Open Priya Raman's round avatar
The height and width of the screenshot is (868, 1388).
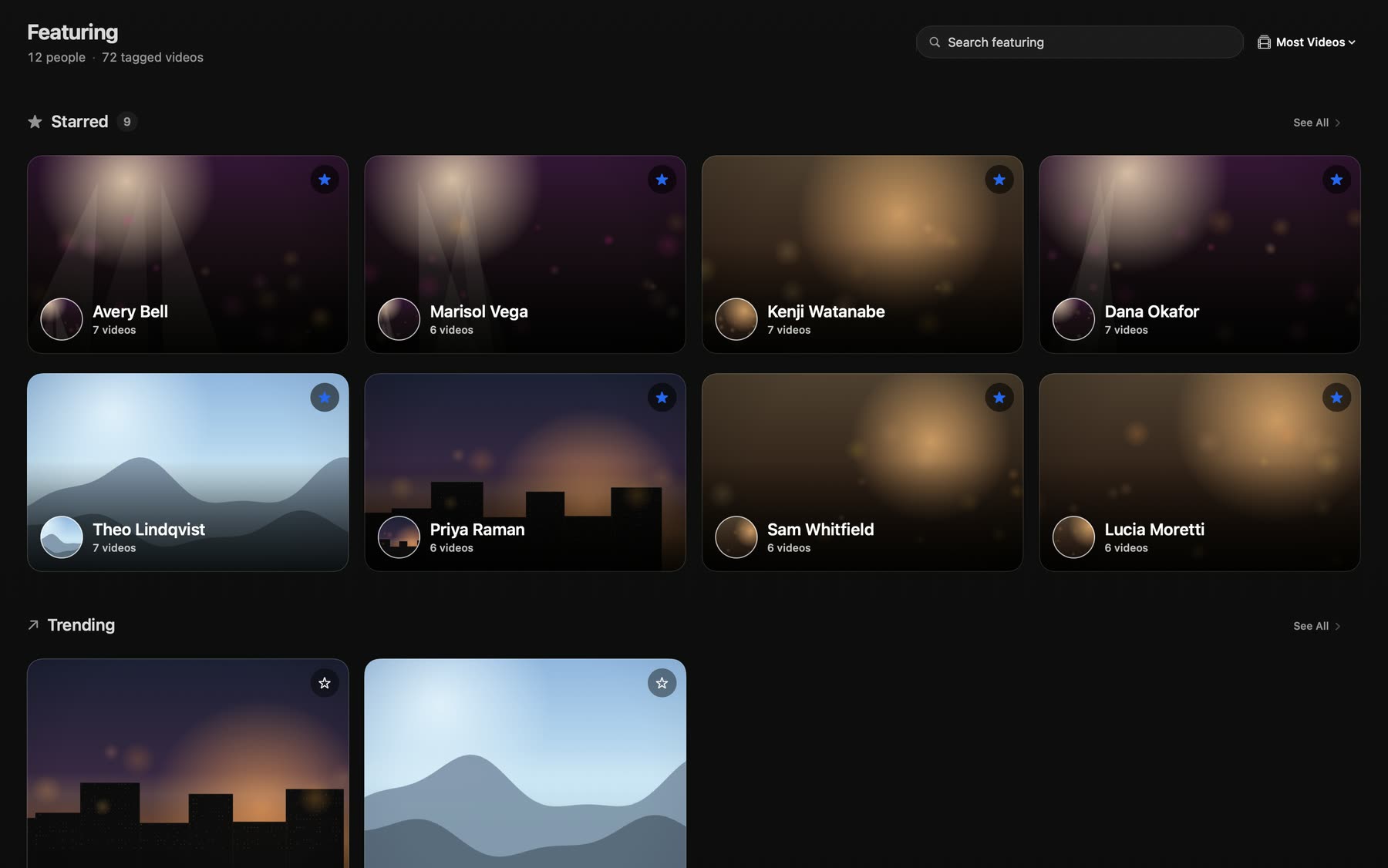(x=399, y=537)
